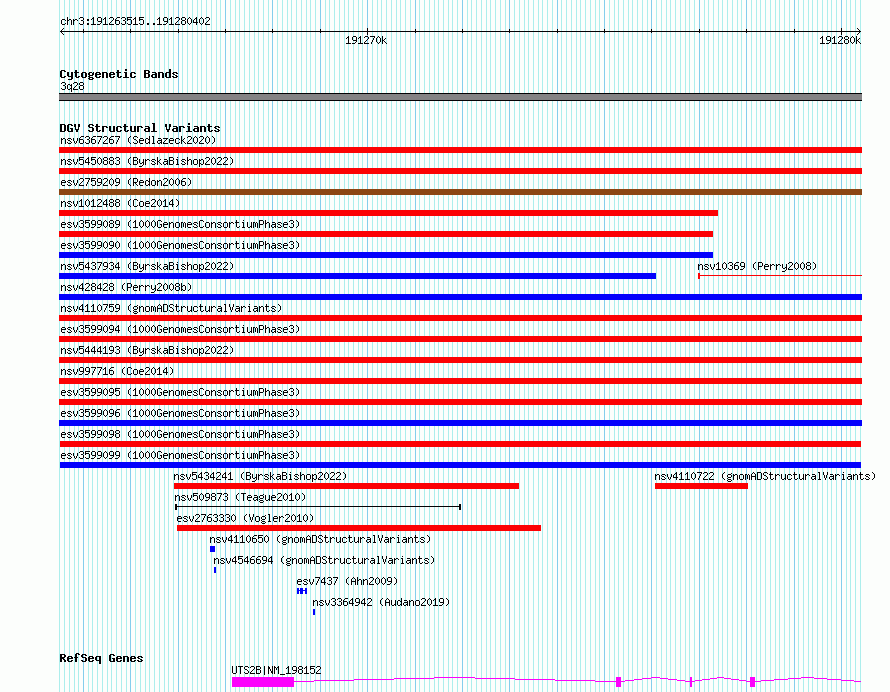Click the esv3599098 (1000GenomesConsortiumPhase3) label

pos(180,434)
